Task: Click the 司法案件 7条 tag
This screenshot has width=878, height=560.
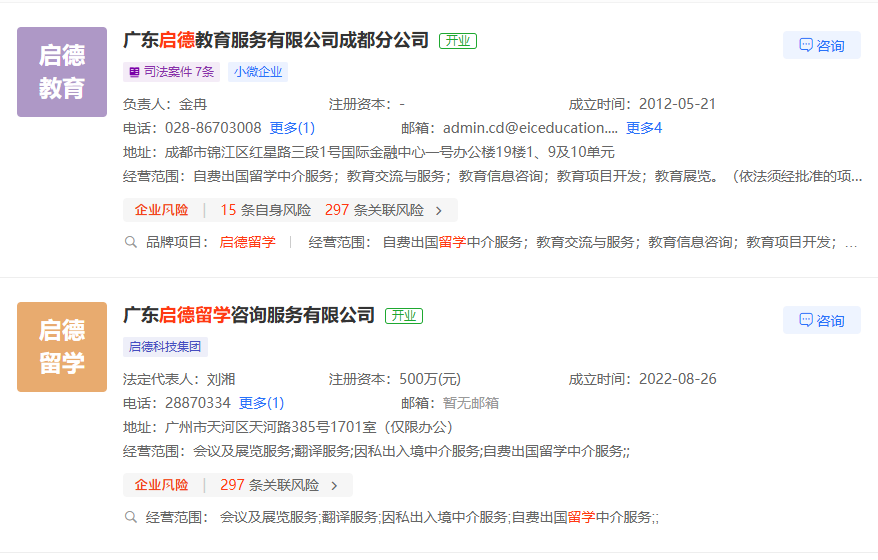Action: point(171,72)
